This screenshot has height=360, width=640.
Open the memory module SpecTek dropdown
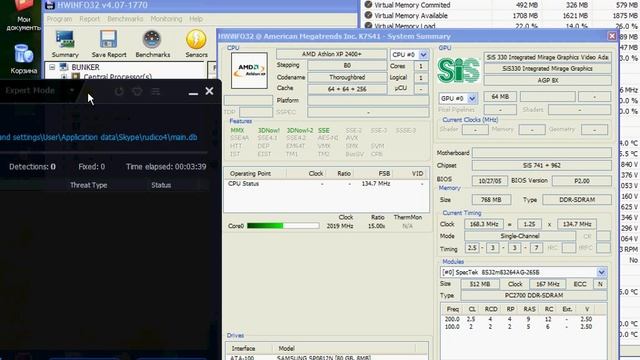click(x=602, y=272)
